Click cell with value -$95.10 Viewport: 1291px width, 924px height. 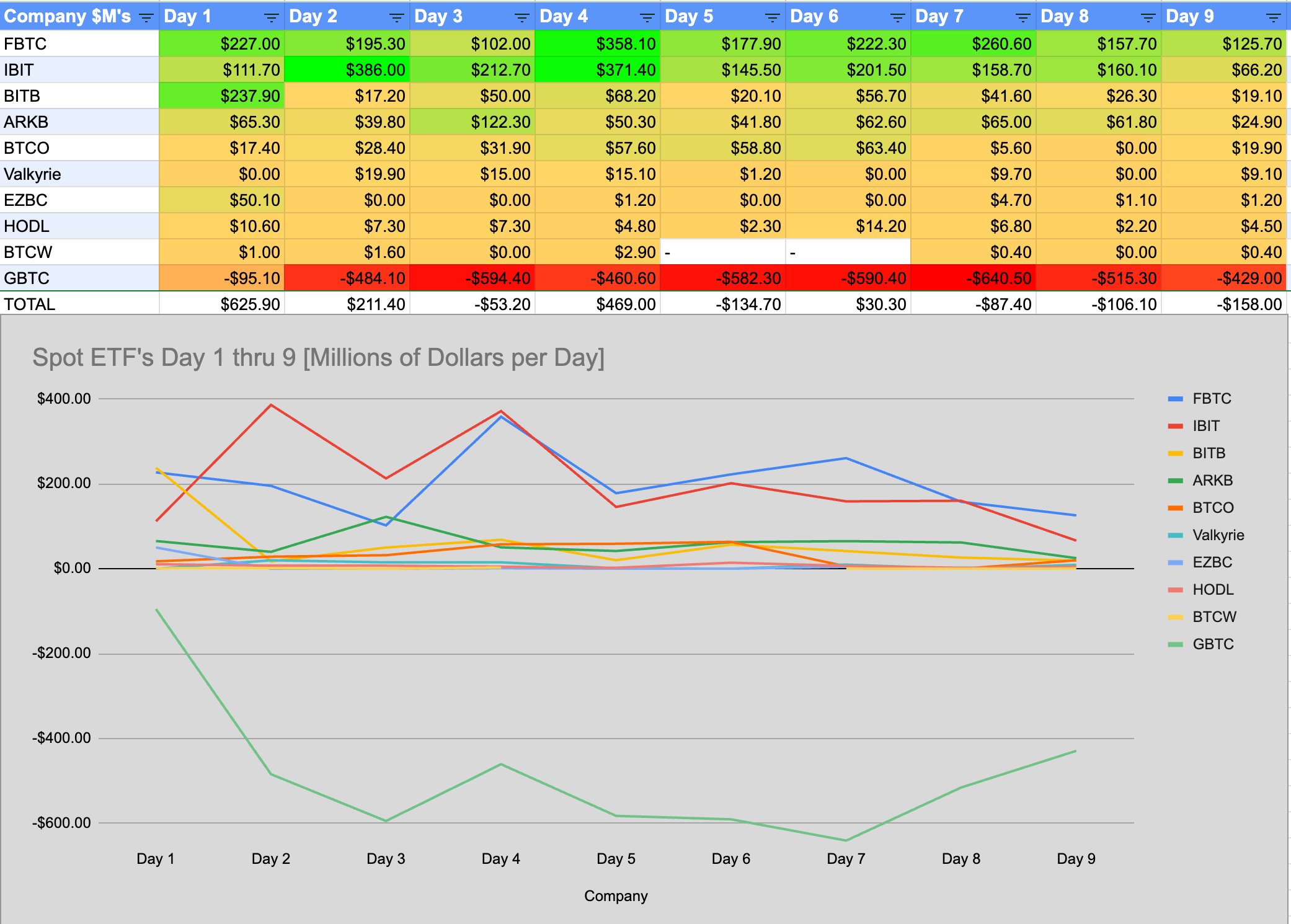coord(221,278)
